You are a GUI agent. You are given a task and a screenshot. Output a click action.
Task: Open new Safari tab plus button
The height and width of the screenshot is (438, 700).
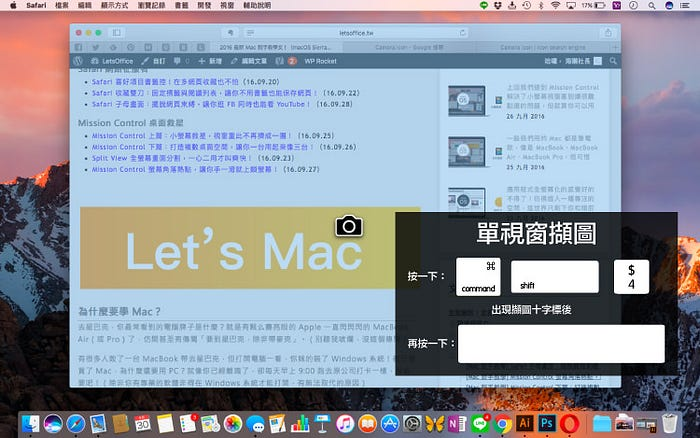[x=615, y=47]
